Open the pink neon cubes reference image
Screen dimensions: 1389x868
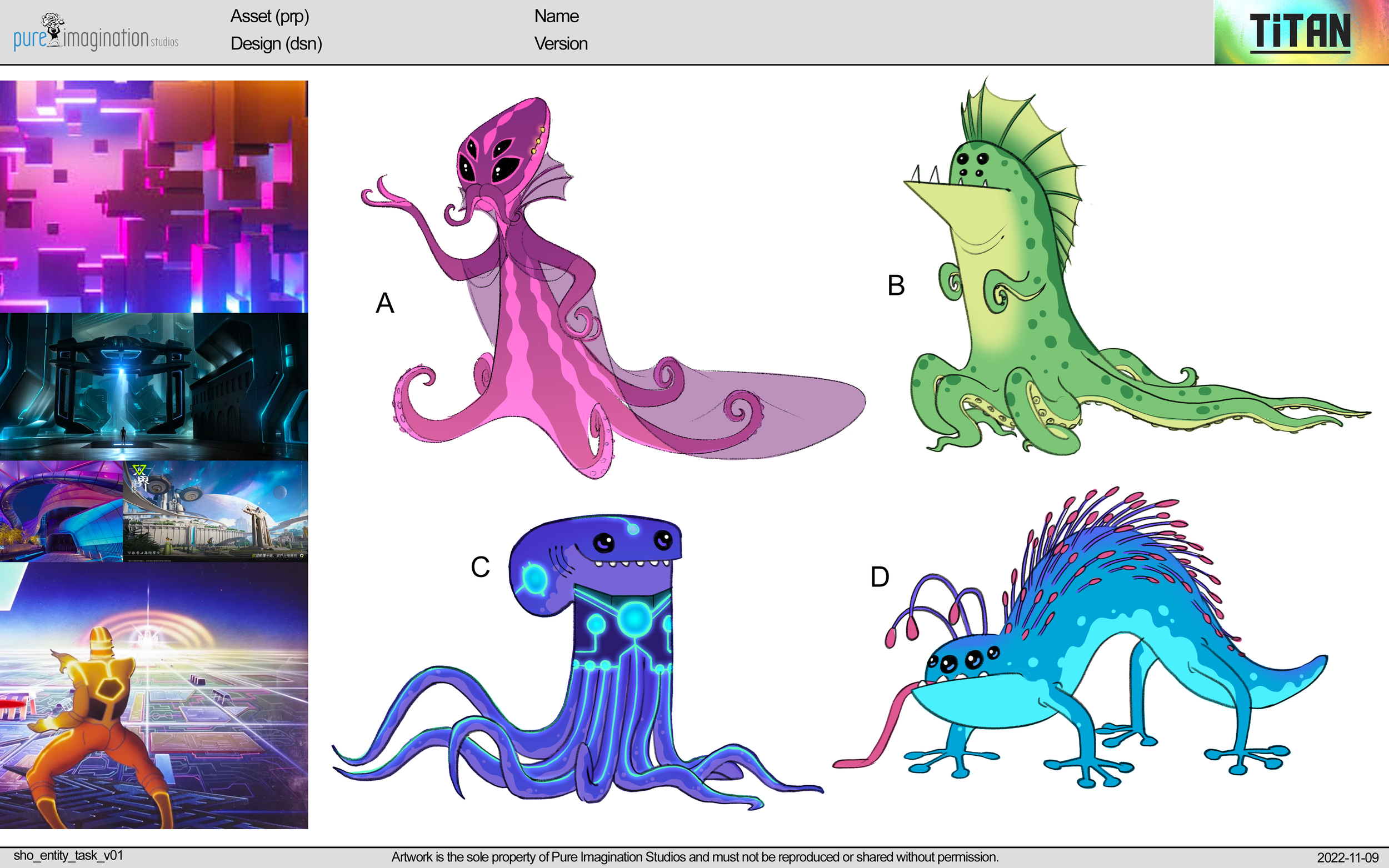coord(154,197)
